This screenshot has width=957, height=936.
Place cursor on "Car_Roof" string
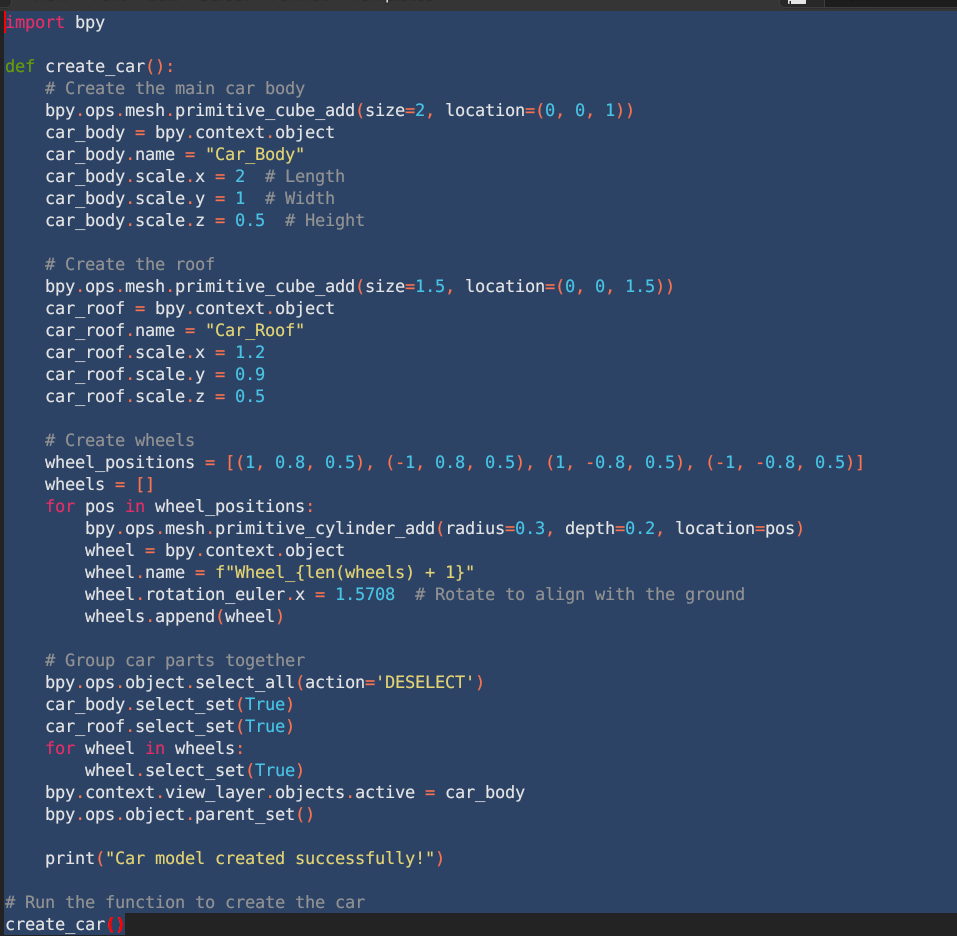click(254, 330)
